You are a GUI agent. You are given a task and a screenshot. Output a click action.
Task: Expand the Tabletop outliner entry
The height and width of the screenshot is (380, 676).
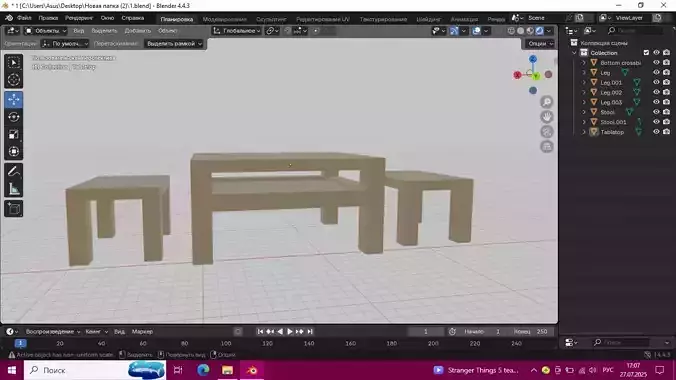click(x=584, y=132)
